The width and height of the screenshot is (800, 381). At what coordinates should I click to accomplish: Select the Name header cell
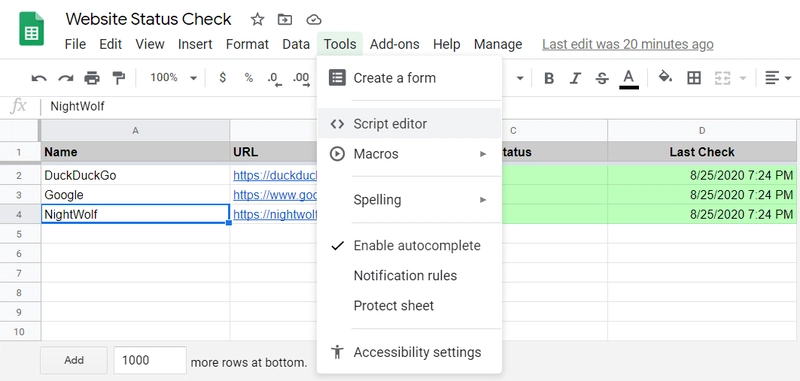(x=135, y=152)
